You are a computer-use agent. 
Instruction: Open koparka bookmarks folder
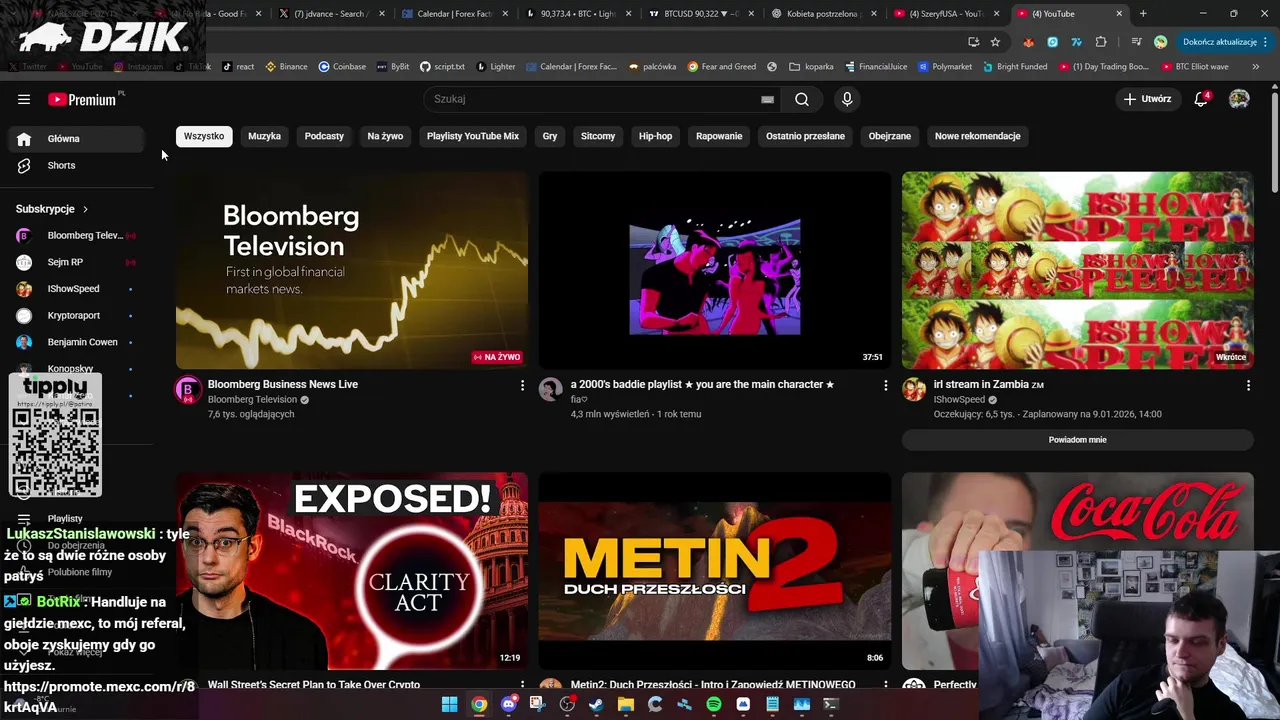811,66
